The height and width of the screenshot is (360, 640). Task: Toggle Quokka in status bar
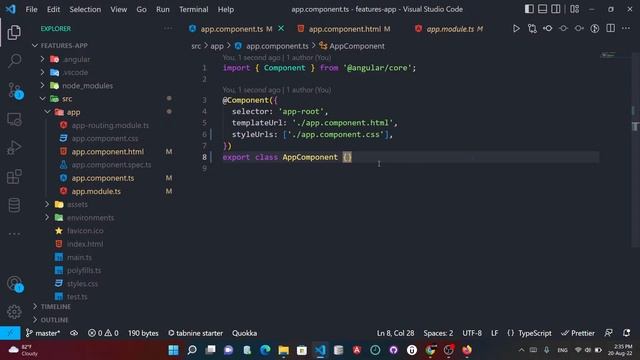point(244,333)
